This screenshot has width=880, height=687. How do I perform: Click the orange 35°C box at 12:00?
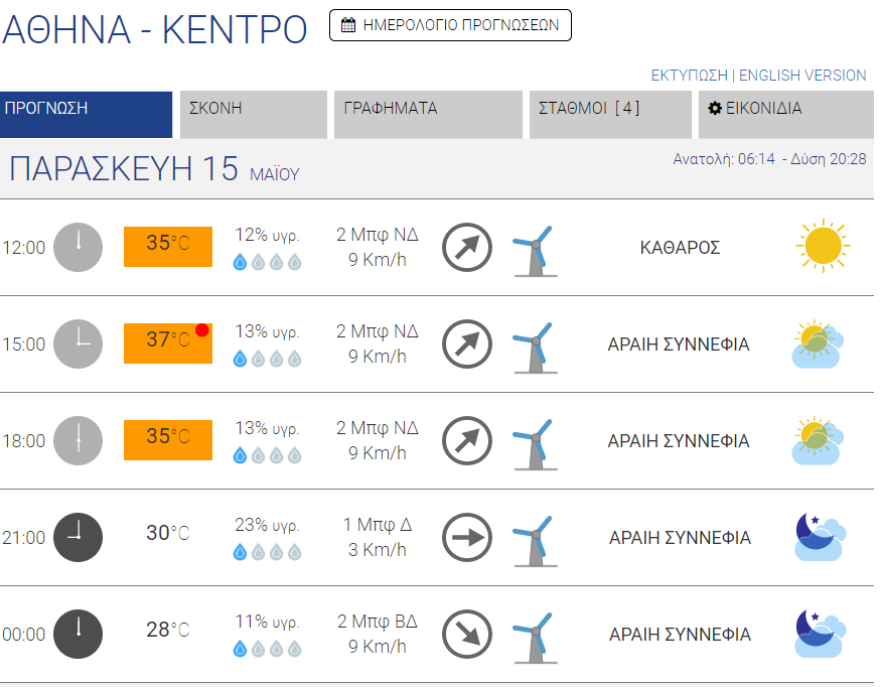(x=167, y=246)
